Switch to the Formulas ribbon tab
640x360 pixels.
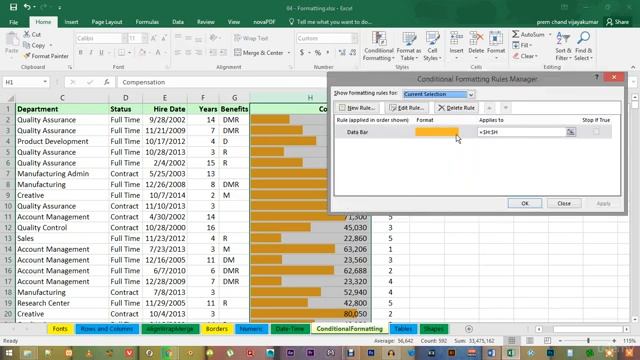pos(147,22)
